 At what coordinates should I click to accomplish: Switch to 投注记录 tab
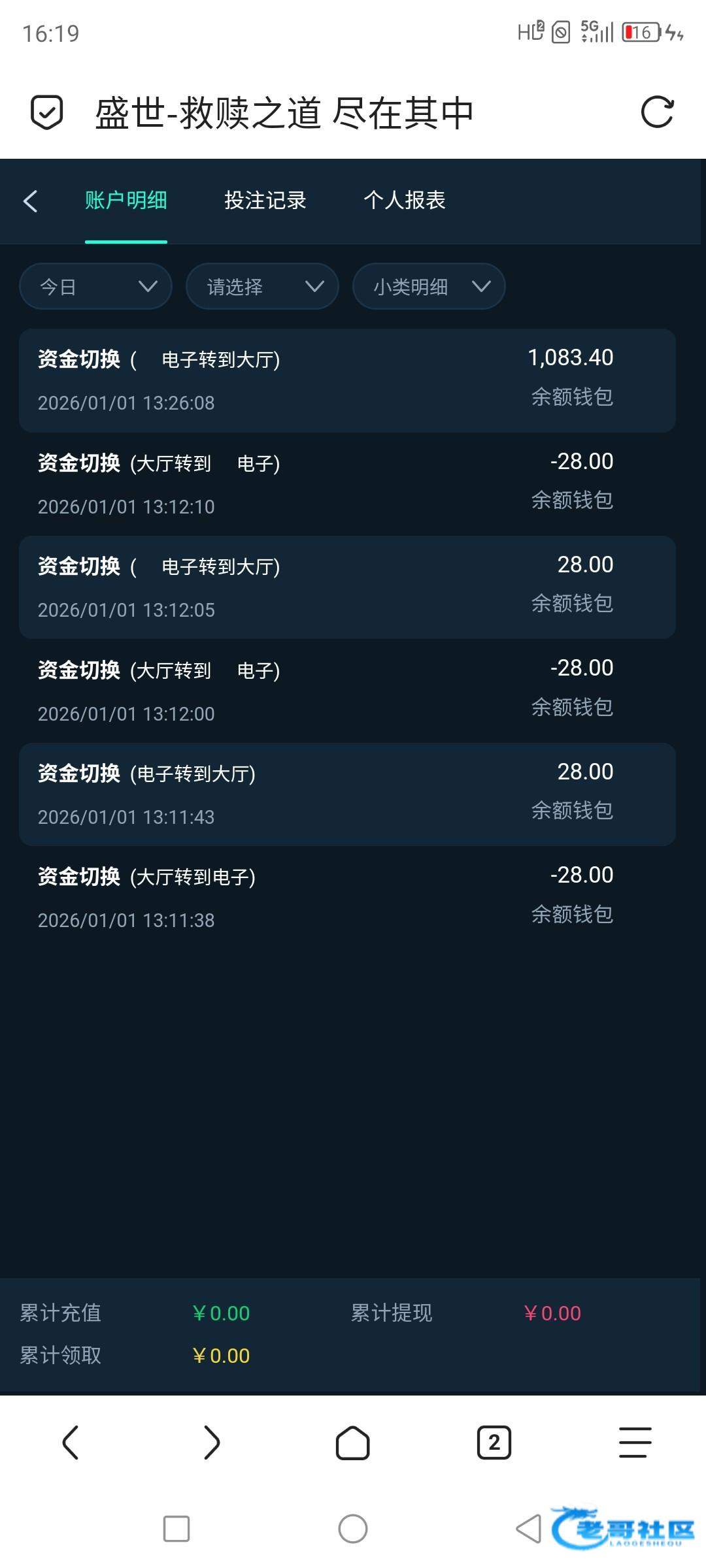click(265, 201)
